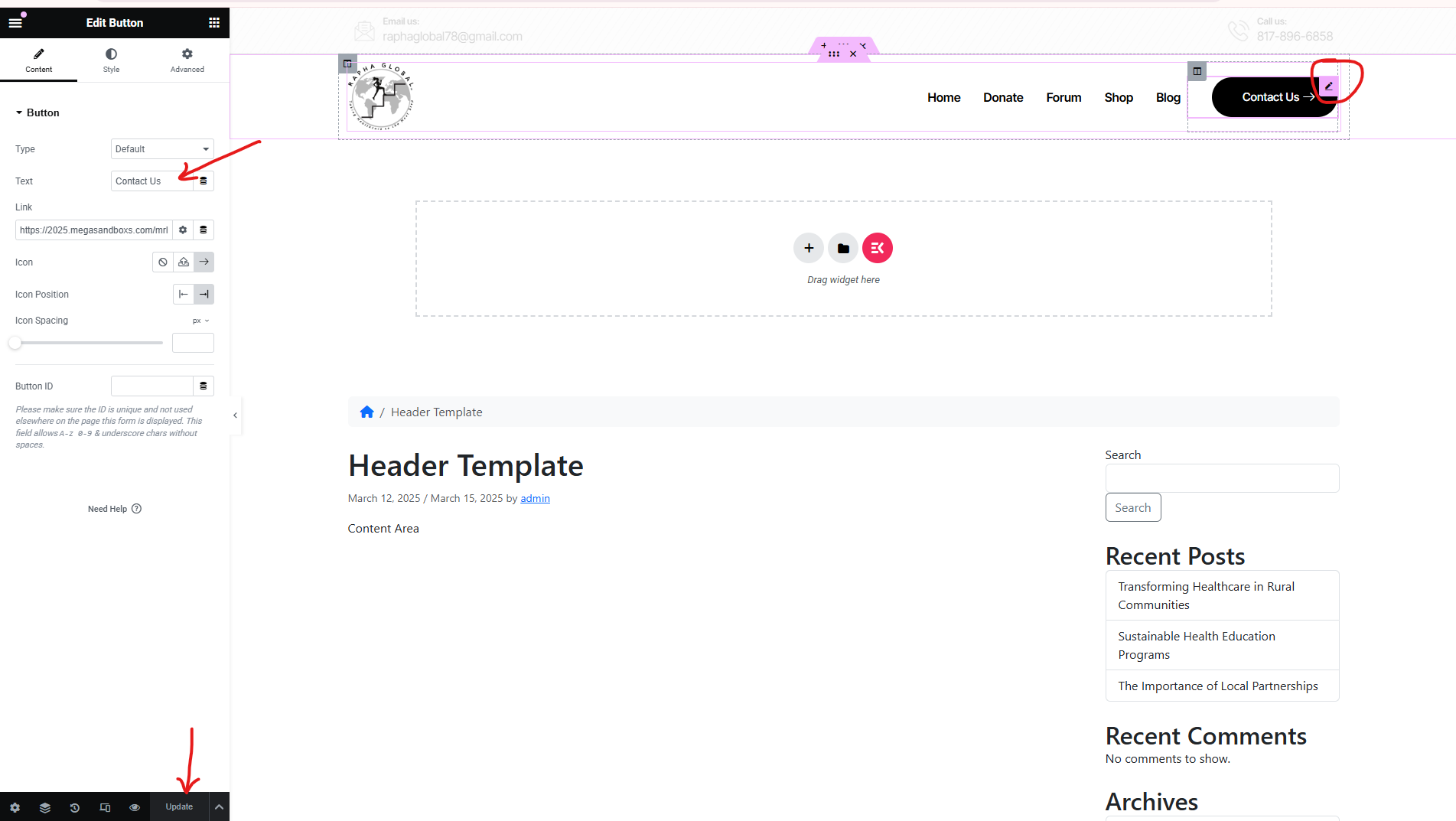Collapse the Button section
This screenshot has width=1456, height=821.
click(x=37, y=112)
